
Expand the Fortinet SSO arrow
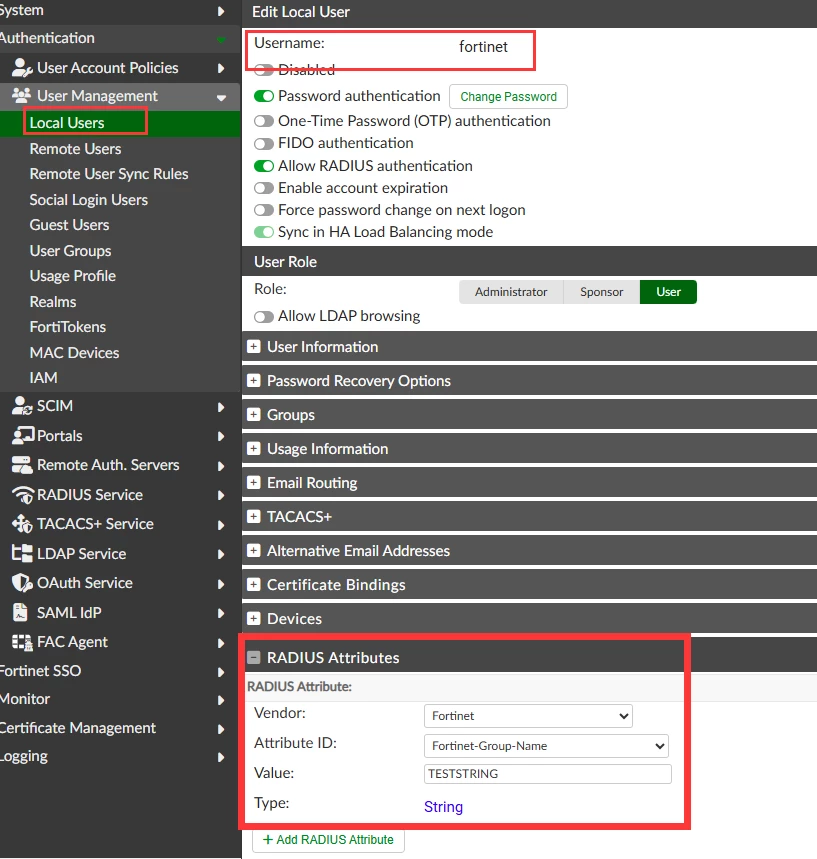coord(221,672)
